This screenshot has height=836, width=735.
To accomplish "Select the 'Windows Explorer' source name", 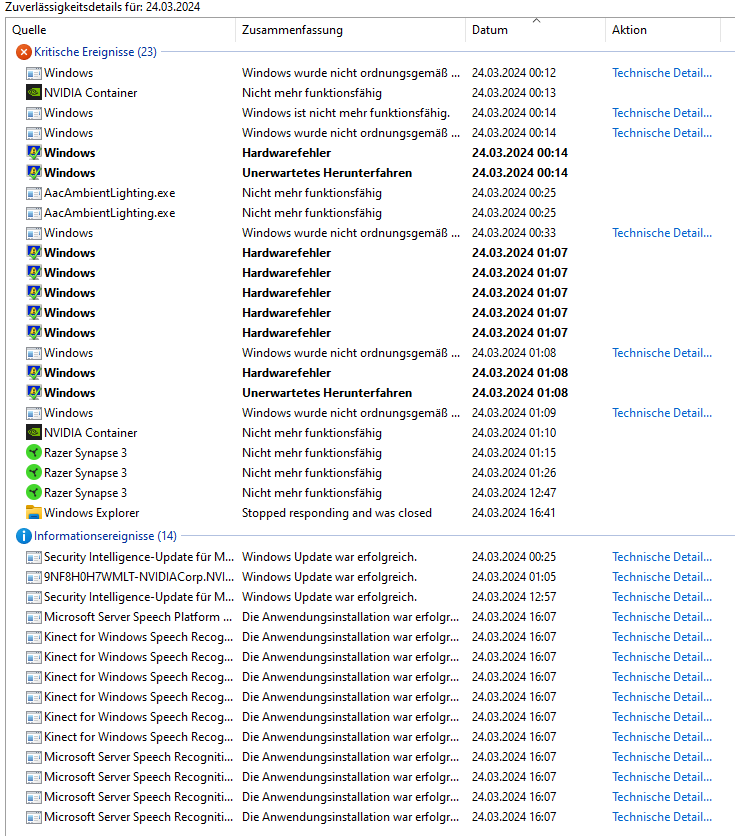I will click(x=92, y=513).
